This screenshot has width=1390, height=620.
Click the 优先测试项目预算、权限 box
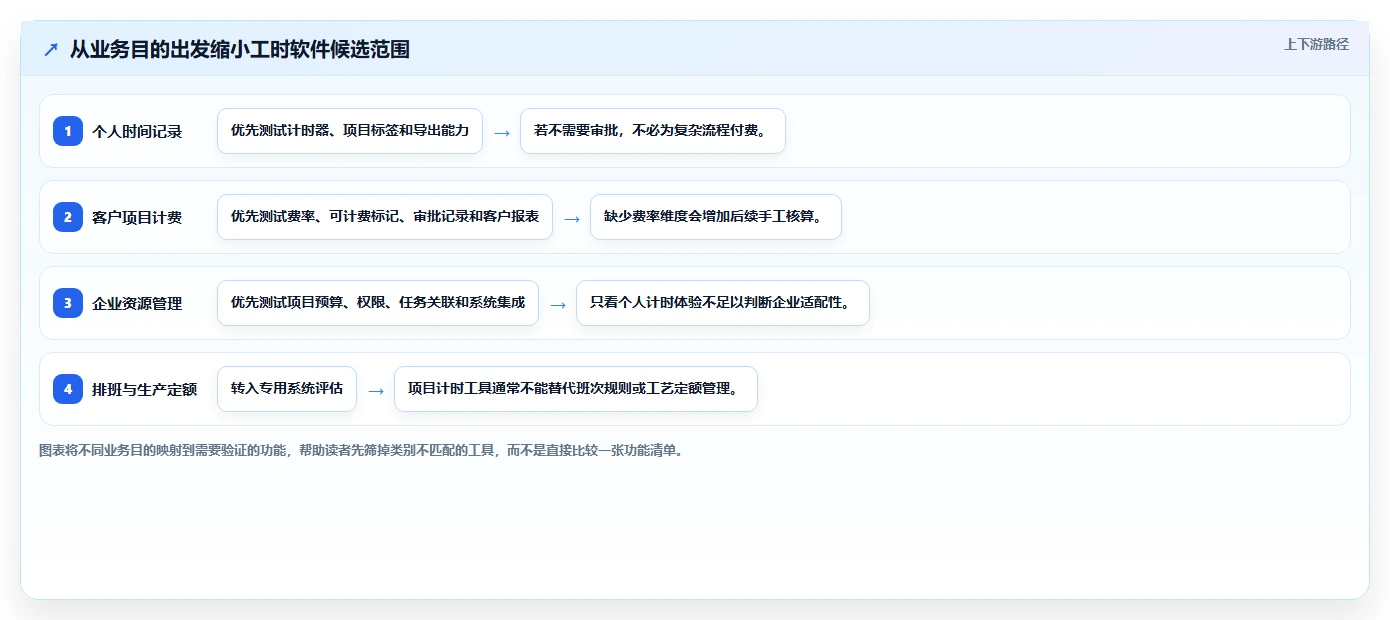pyautogui.click(x=378, y=303)
